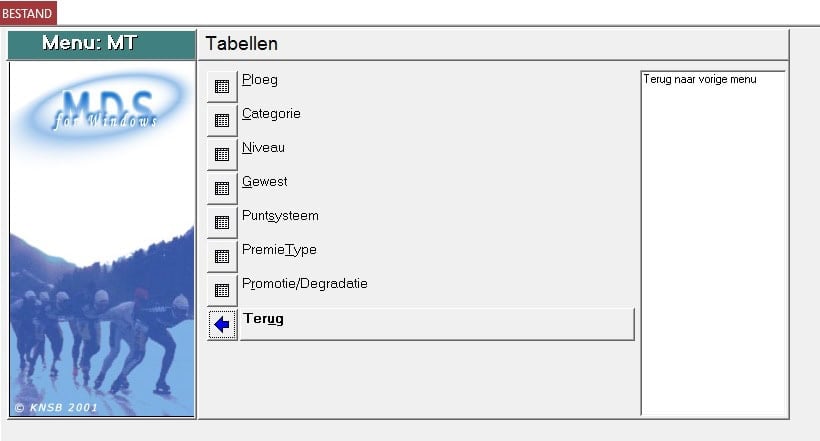Open the Categorie table label

271,113
